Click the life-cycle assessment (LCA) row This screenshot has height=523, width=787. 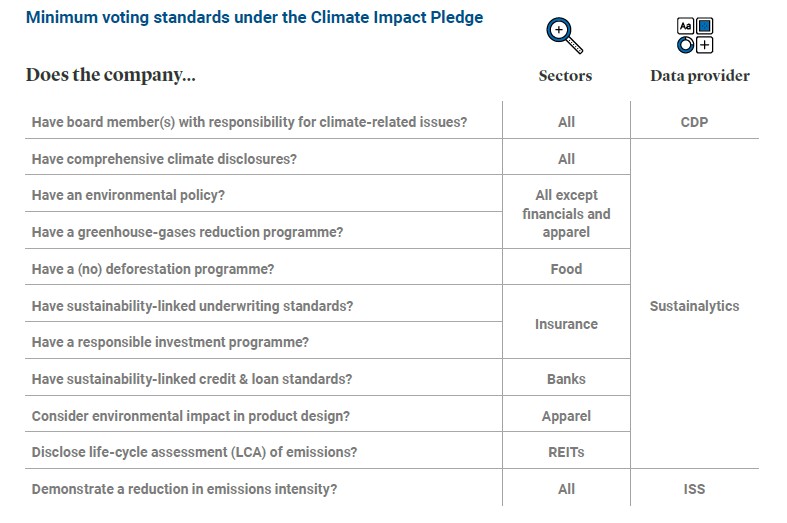pyautogui.click(x=194, y=452)
